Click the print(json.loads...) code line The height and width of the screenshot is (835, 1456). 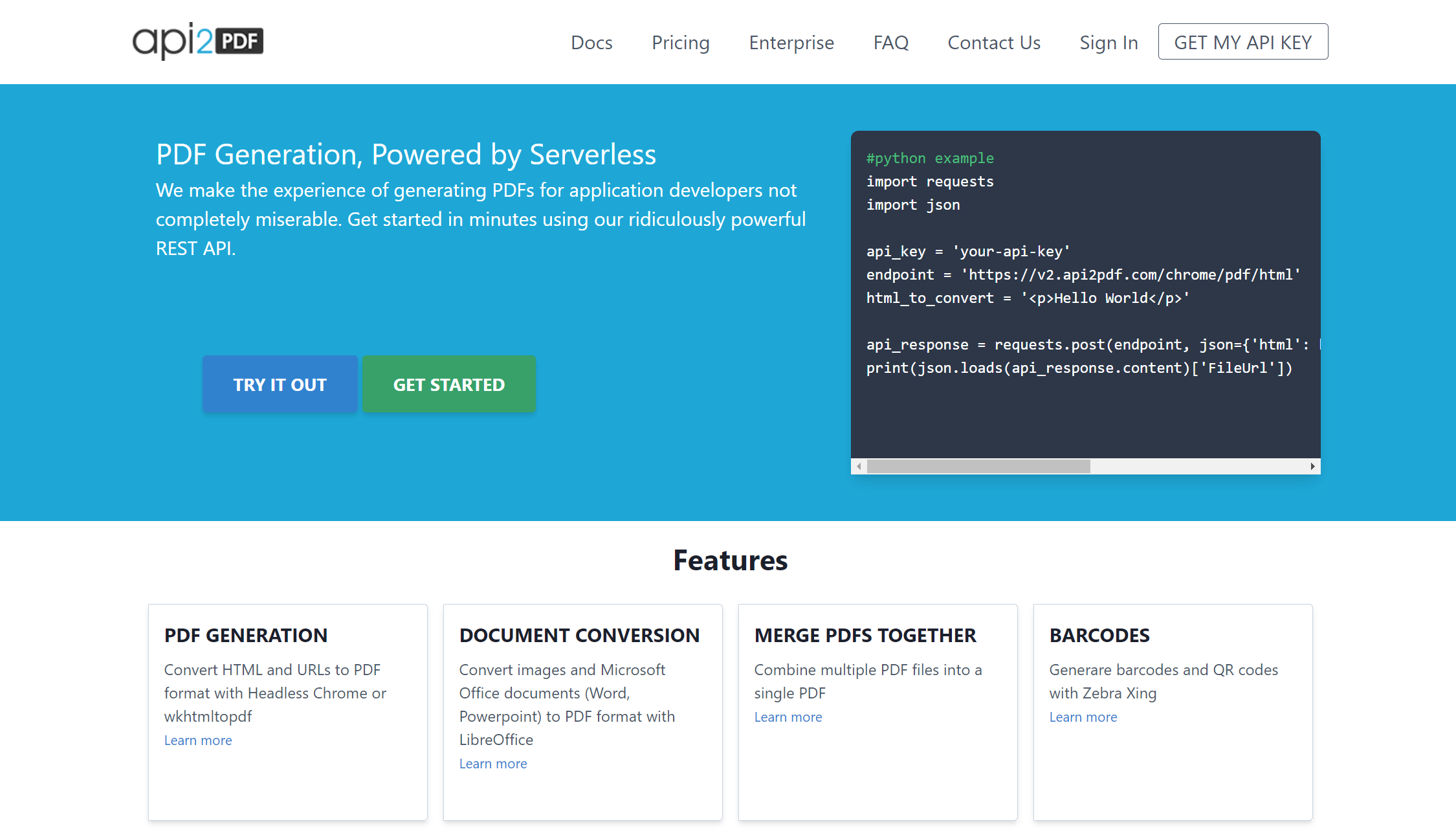[x=1079, y=368]
